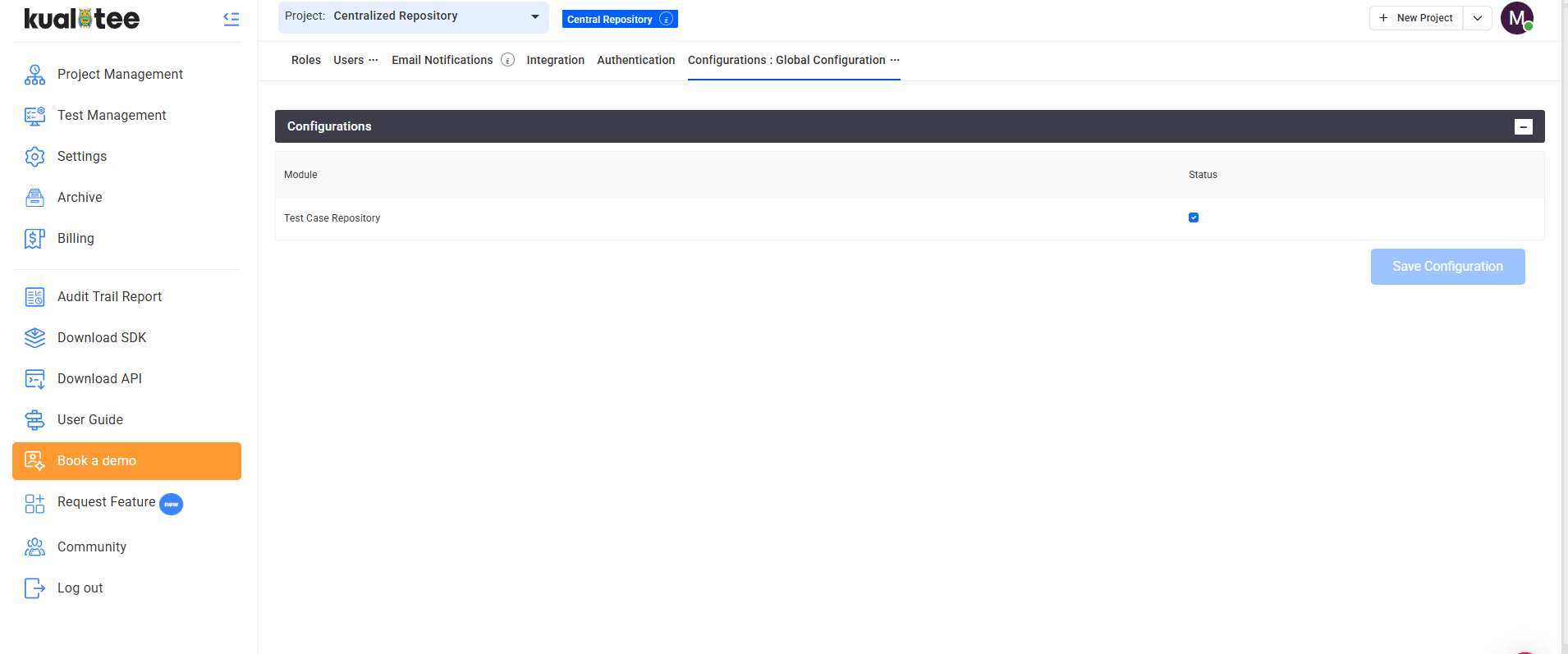Collapse the sidebar with the hamburger icon
The height and width of the screenshot is (654, 1568).
[x=232, y=19]
